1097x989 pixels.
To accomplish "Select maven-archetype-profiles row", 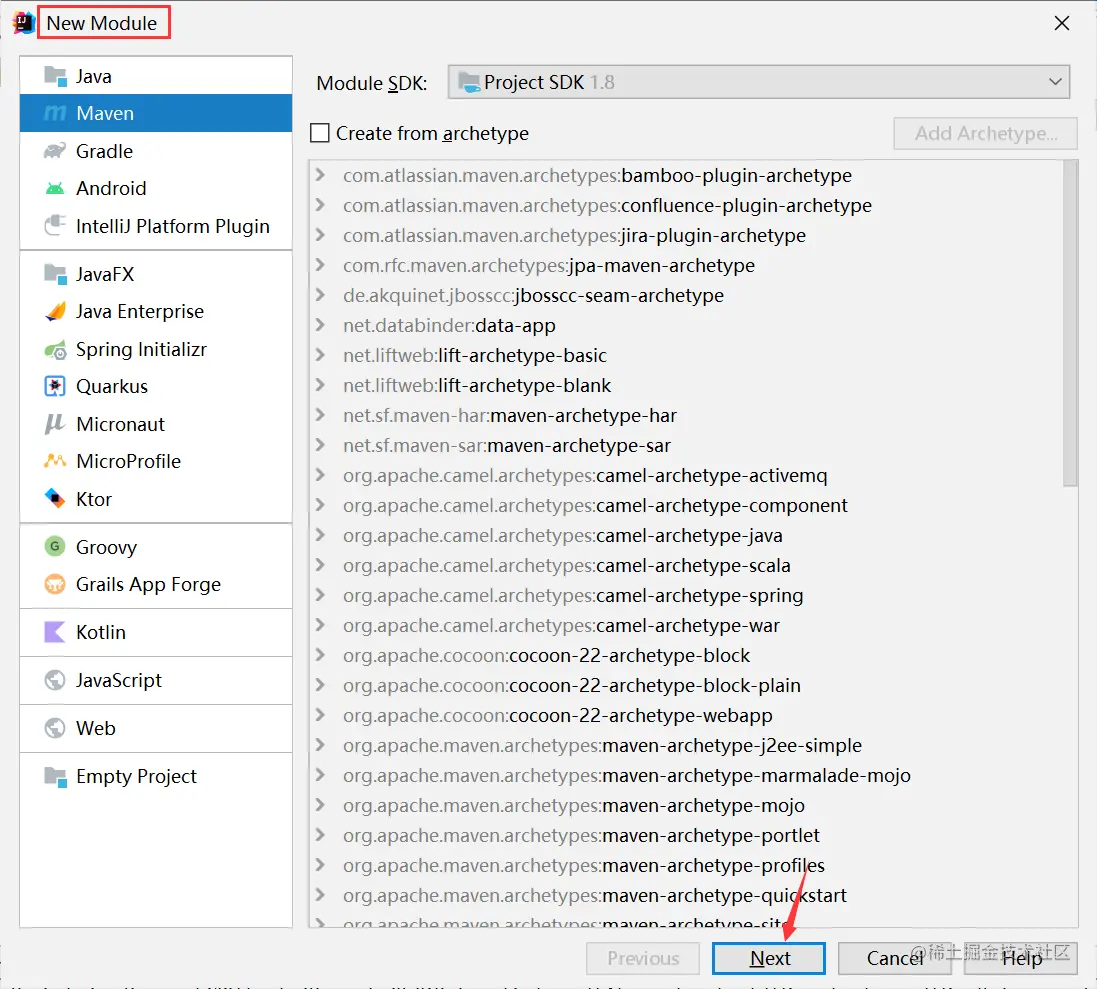I will click(686, 865).
